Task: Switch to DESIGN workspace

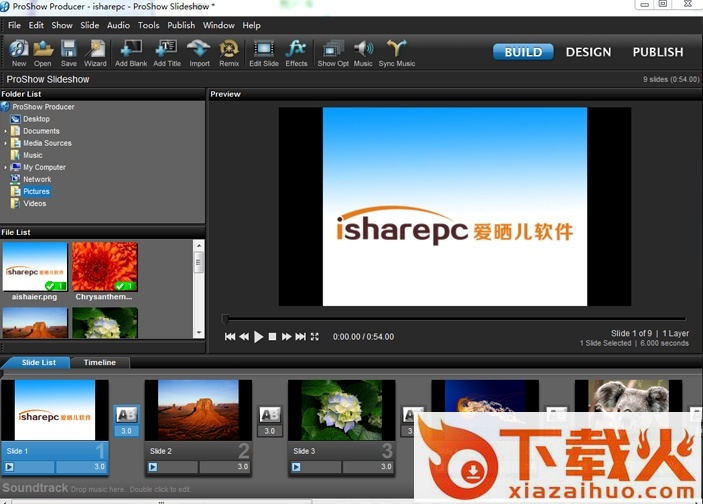Action: pos(588,52)
